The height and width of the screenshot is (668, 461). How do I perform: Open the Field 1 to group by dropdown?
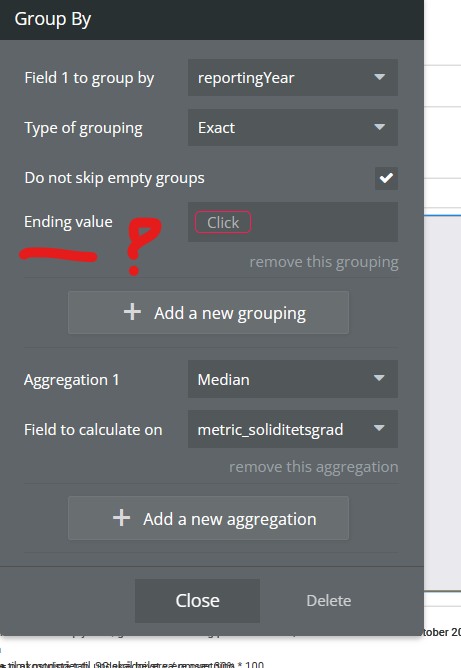[293, 78]
